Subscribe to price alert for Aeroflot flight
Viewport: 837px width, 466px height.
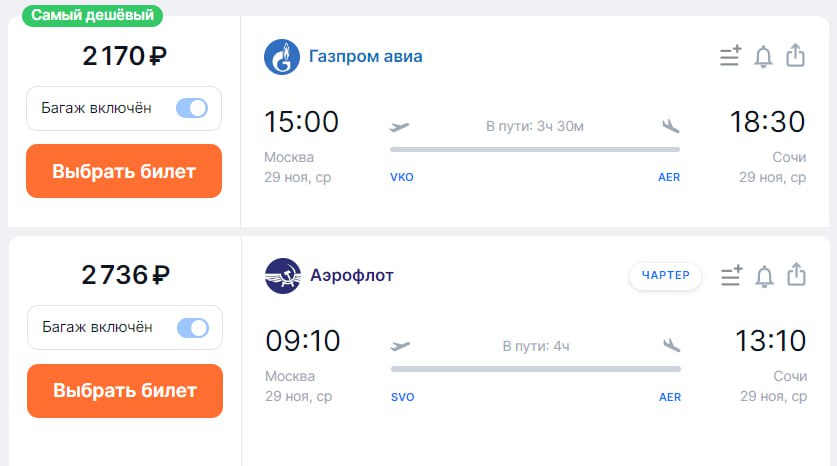pyautogui.click(x=764, y=275)
